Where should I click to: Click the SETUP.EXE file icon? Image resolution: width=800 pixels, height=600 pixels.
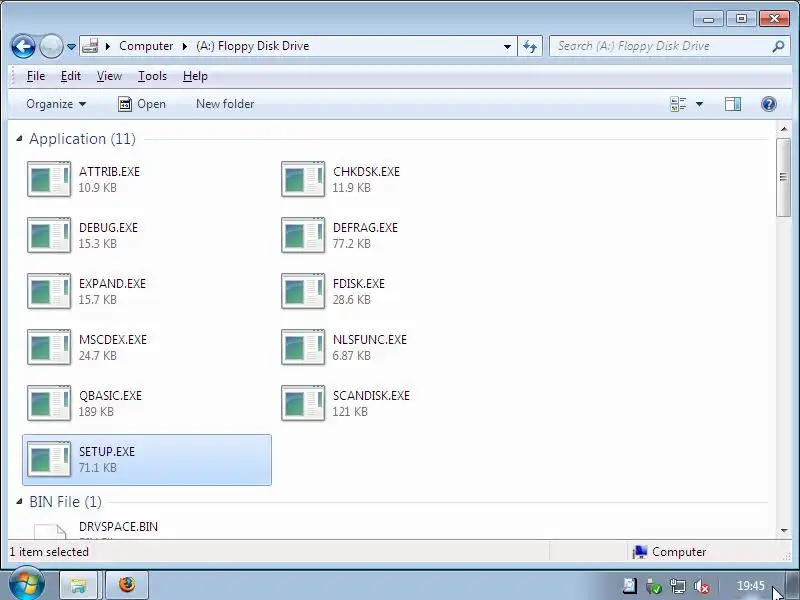tap(49, 460)
